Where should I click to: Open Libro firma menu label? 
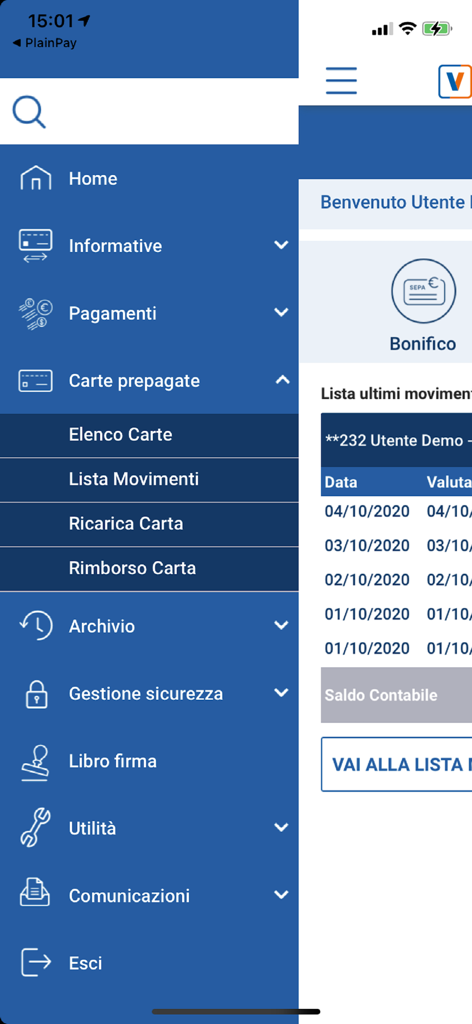(x=112, y=761)
